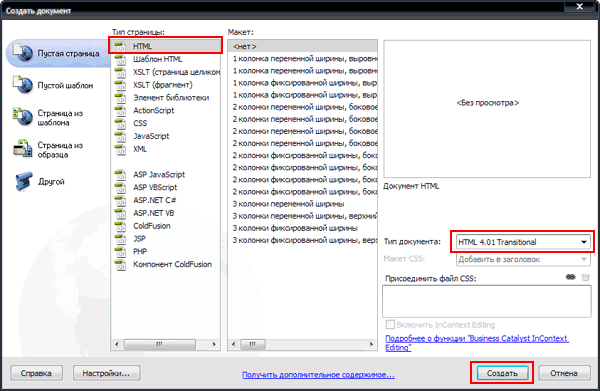Click the Отмена button
The height and width of the screenshot is (391, 600).
(x=564, y=373)
